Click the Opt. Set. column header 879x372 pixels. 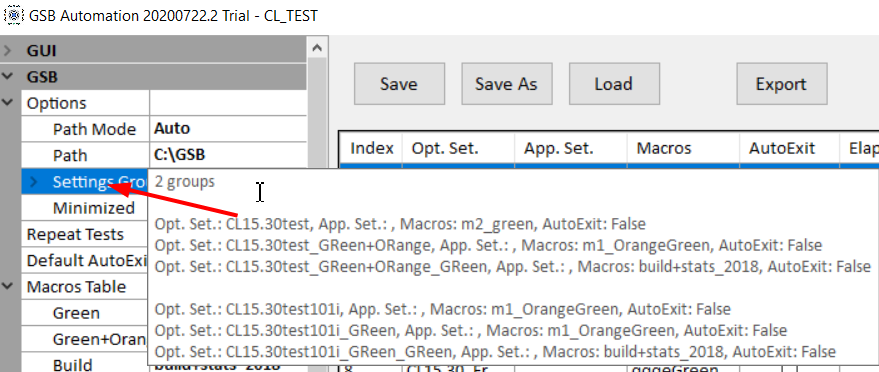pyautogui.click(x=458, y=148)
